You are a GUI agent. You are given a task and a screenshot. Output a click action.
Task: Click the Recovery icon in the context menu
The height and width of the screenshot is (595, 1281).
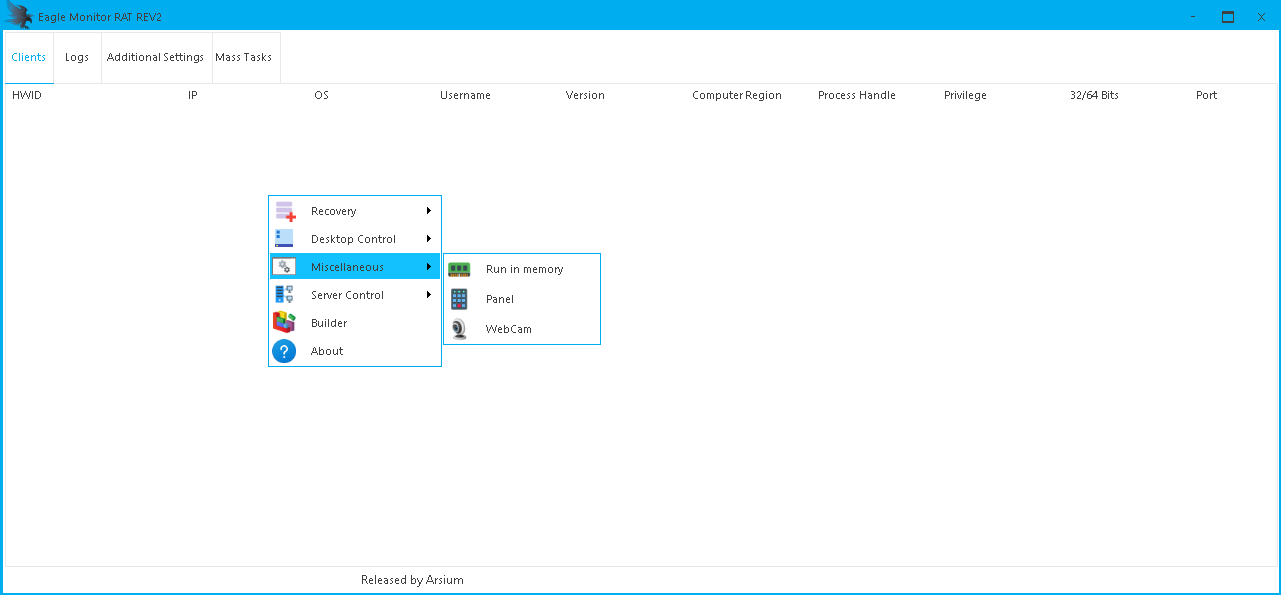coord(285,211)
